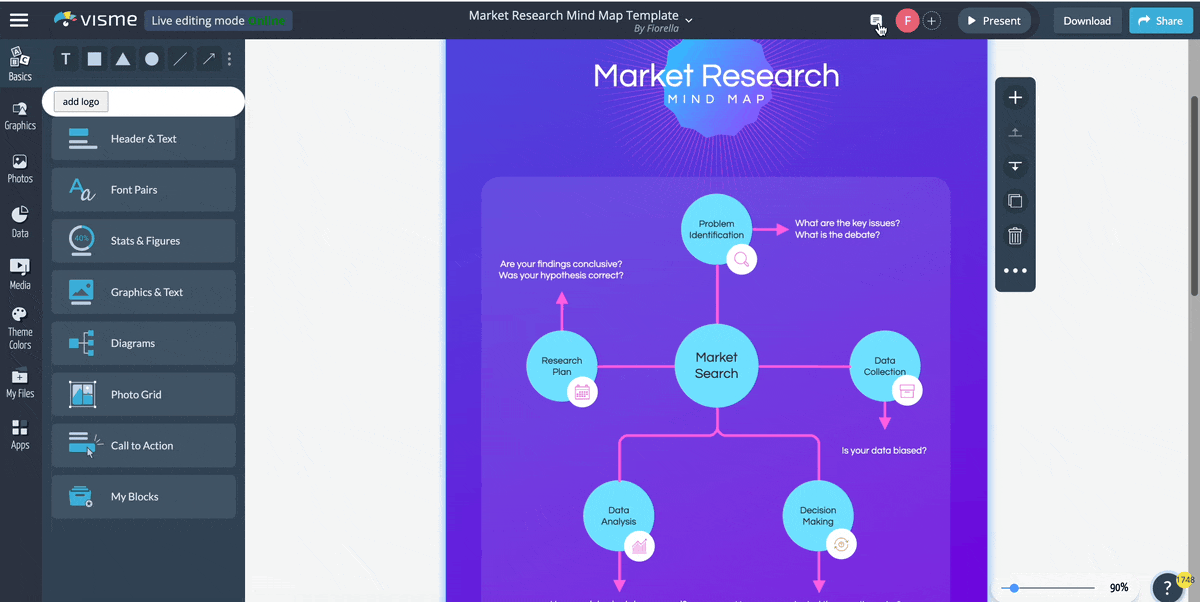The image size is (1200, 602).
Task: Expand the project title dropdown arrow
Action: click(x=689, y=20)
